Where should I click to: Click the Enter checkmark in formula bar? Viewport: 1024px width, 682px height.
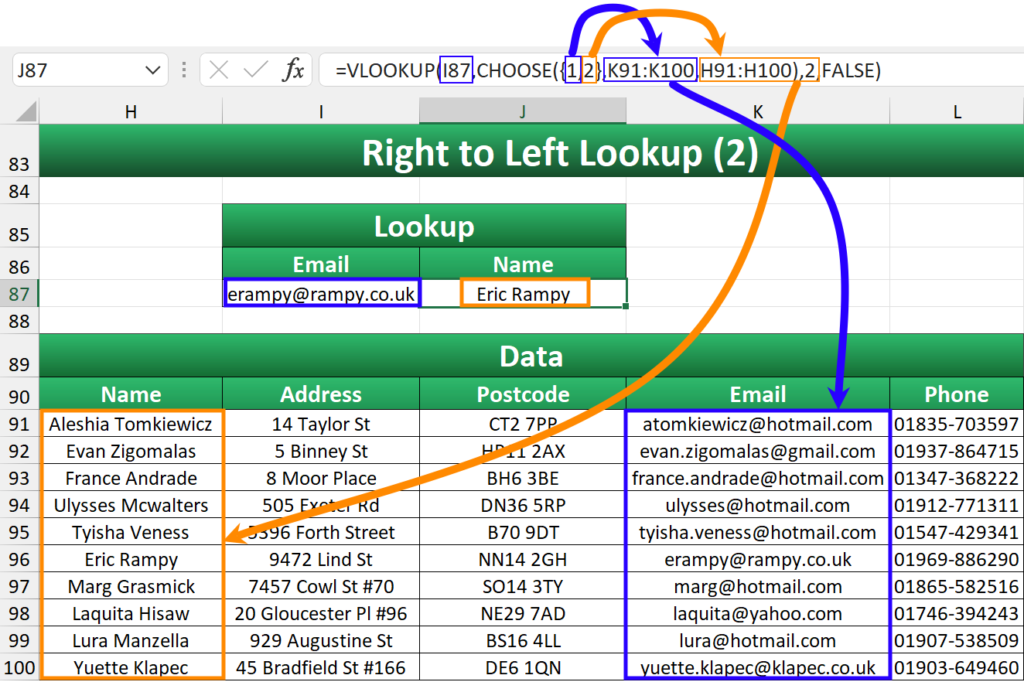click(256, 70)
